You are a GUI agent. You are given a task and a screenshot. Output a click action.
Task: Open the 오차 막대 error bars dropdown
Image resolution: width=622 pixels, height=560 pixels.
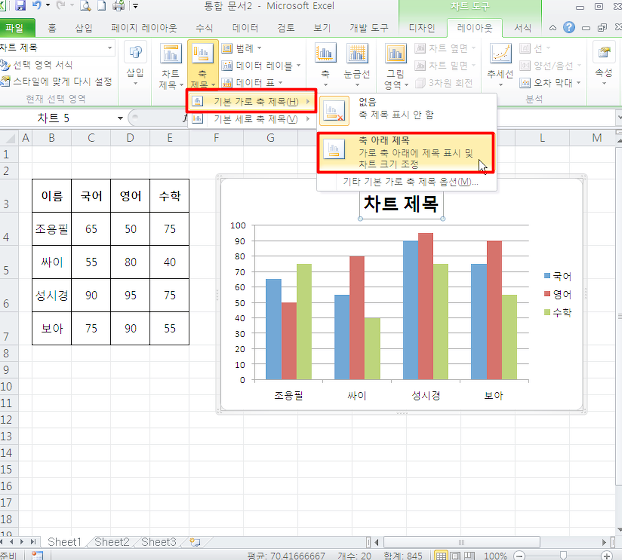pos(550,82)
